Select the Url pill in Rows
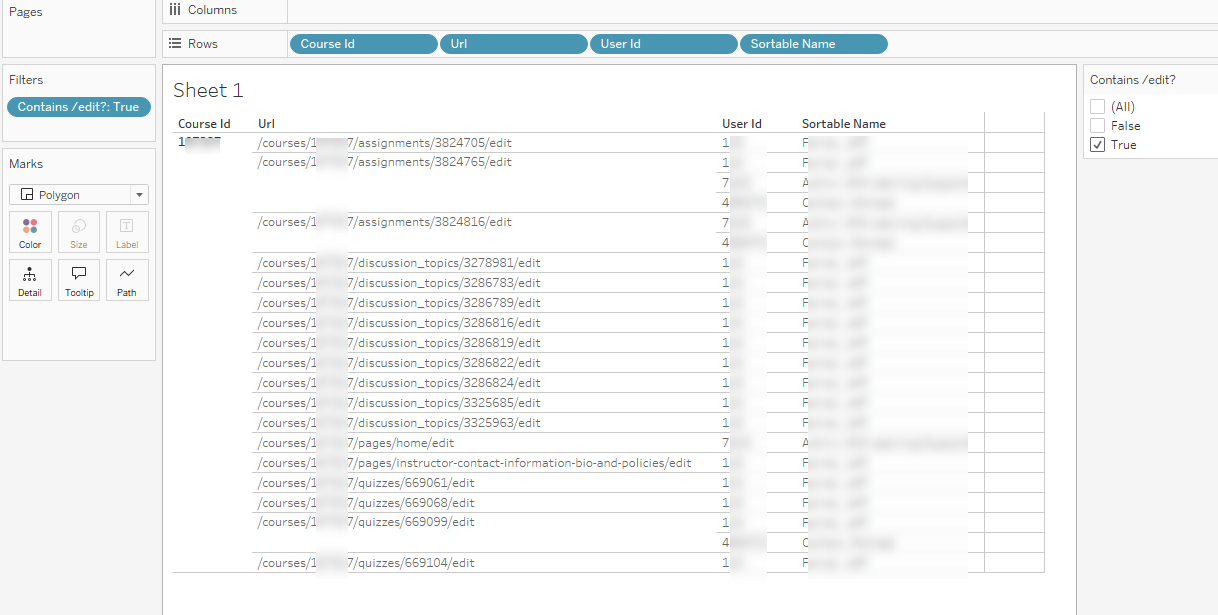 point(513,44)
